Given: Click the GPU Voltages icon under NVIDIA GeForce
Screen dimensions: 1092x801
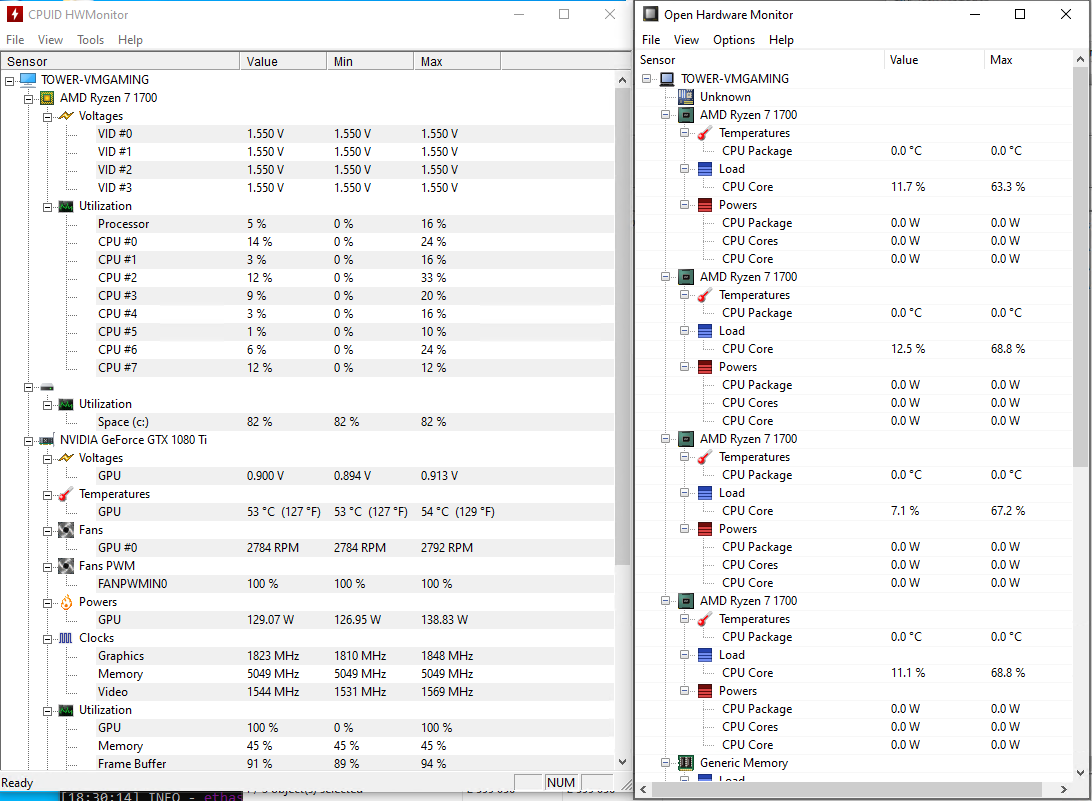Looking at the screenshot, I should (66, 458).
